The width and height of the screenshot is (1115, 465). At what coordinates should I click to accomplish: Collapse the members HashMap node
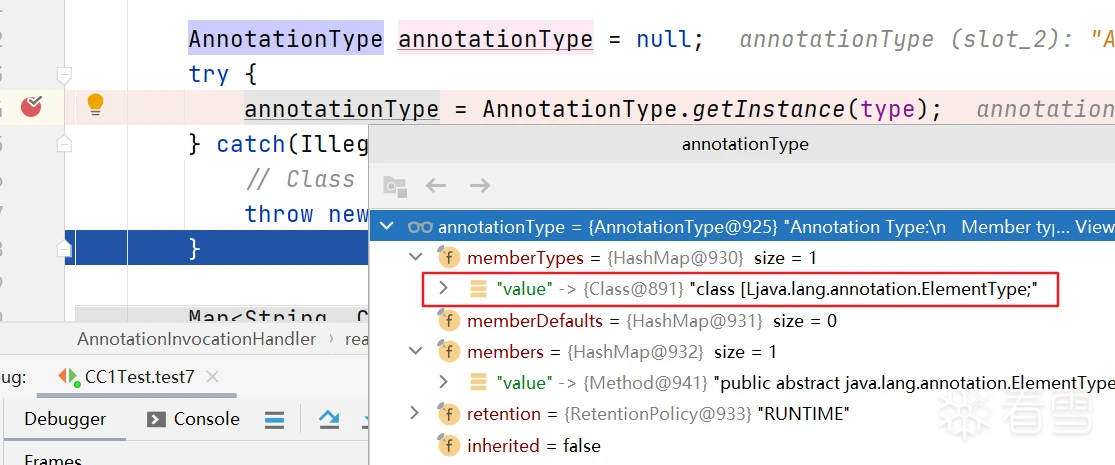coord(416,352)
